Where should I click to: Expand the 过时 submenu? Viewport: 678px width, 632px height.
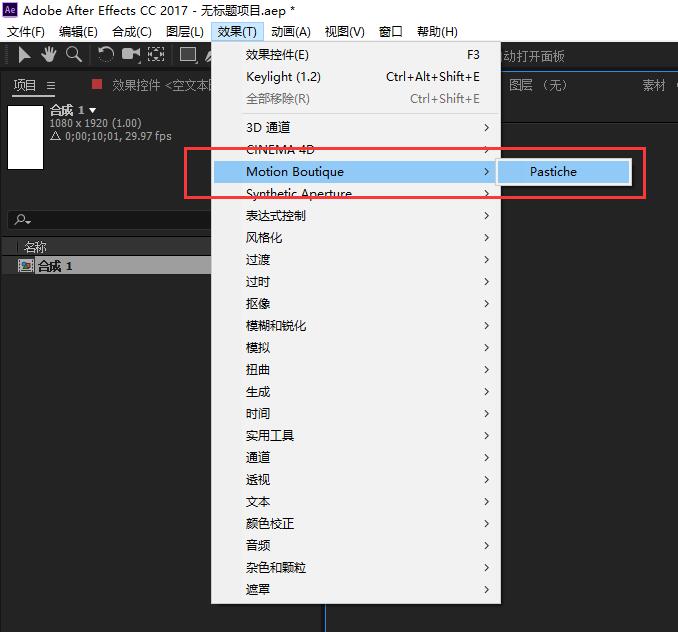pos(356,282)
